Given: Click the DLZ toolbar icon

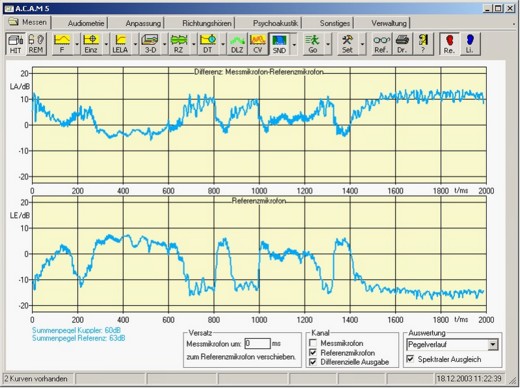Looking at the screenshot, I should pos(237,44).
